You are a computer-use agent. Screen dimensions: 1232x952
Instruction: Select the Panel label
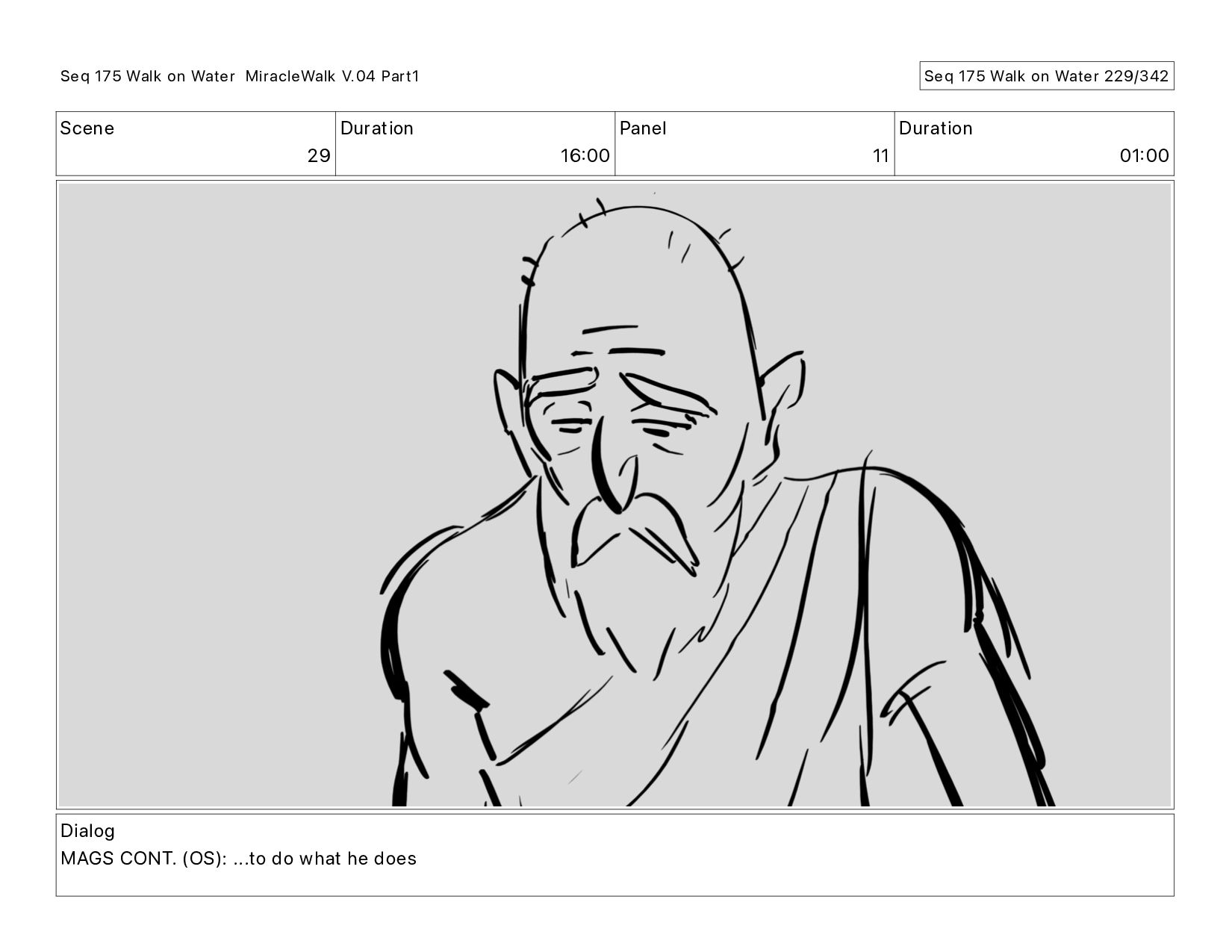(643, 128)
